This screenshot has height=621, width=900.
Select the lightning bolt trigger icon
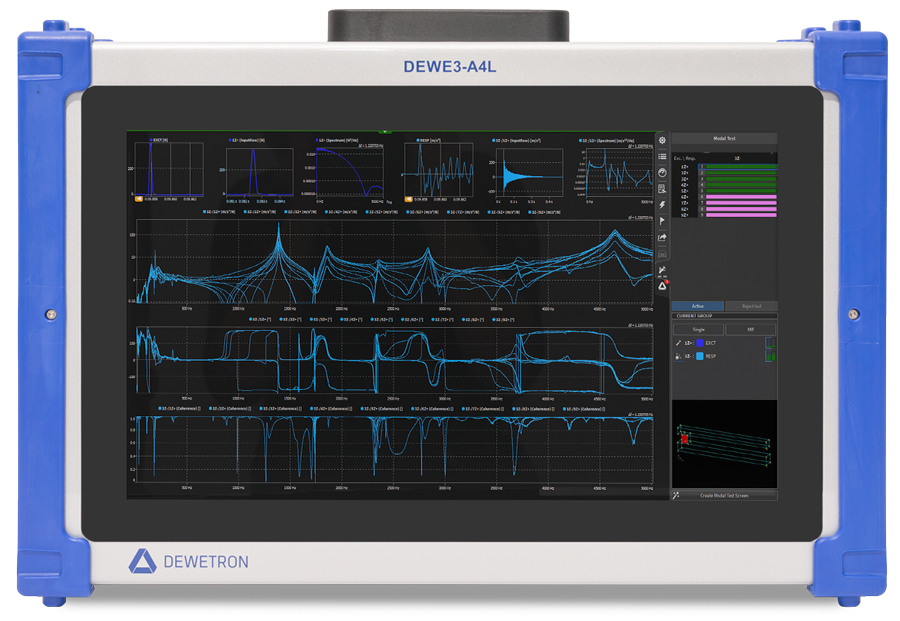(x=662, y=204)
